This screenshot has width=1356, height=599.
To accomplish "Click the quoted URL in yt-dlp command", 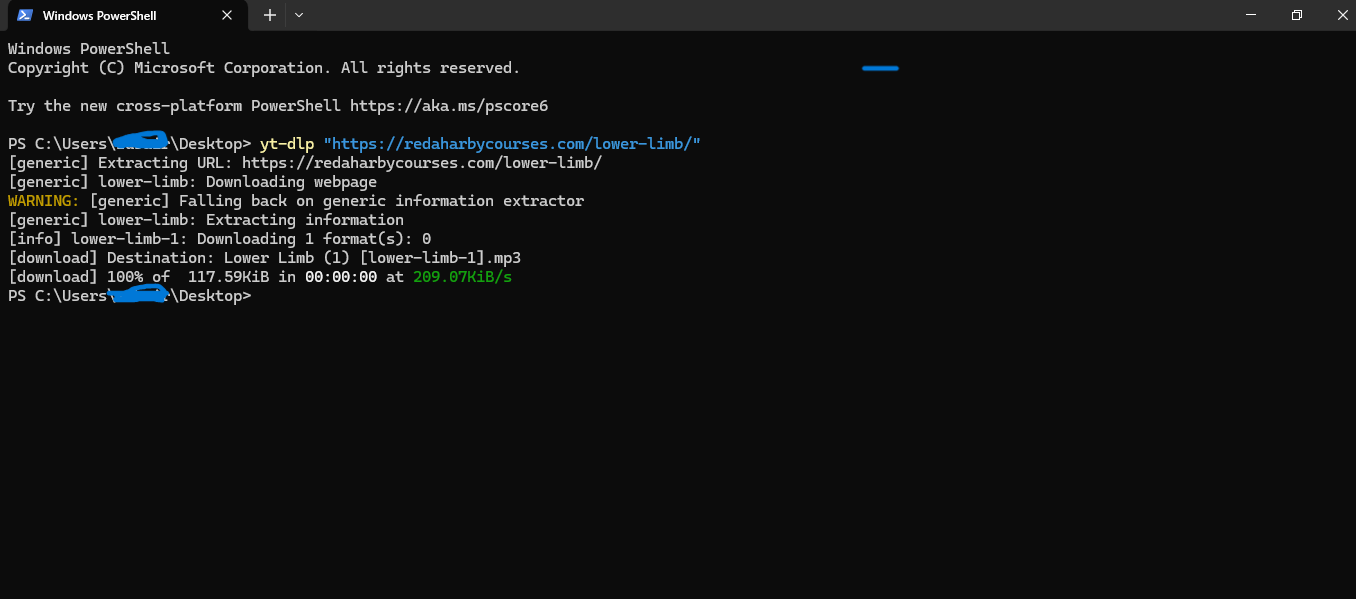I will [x=512, y=144].
